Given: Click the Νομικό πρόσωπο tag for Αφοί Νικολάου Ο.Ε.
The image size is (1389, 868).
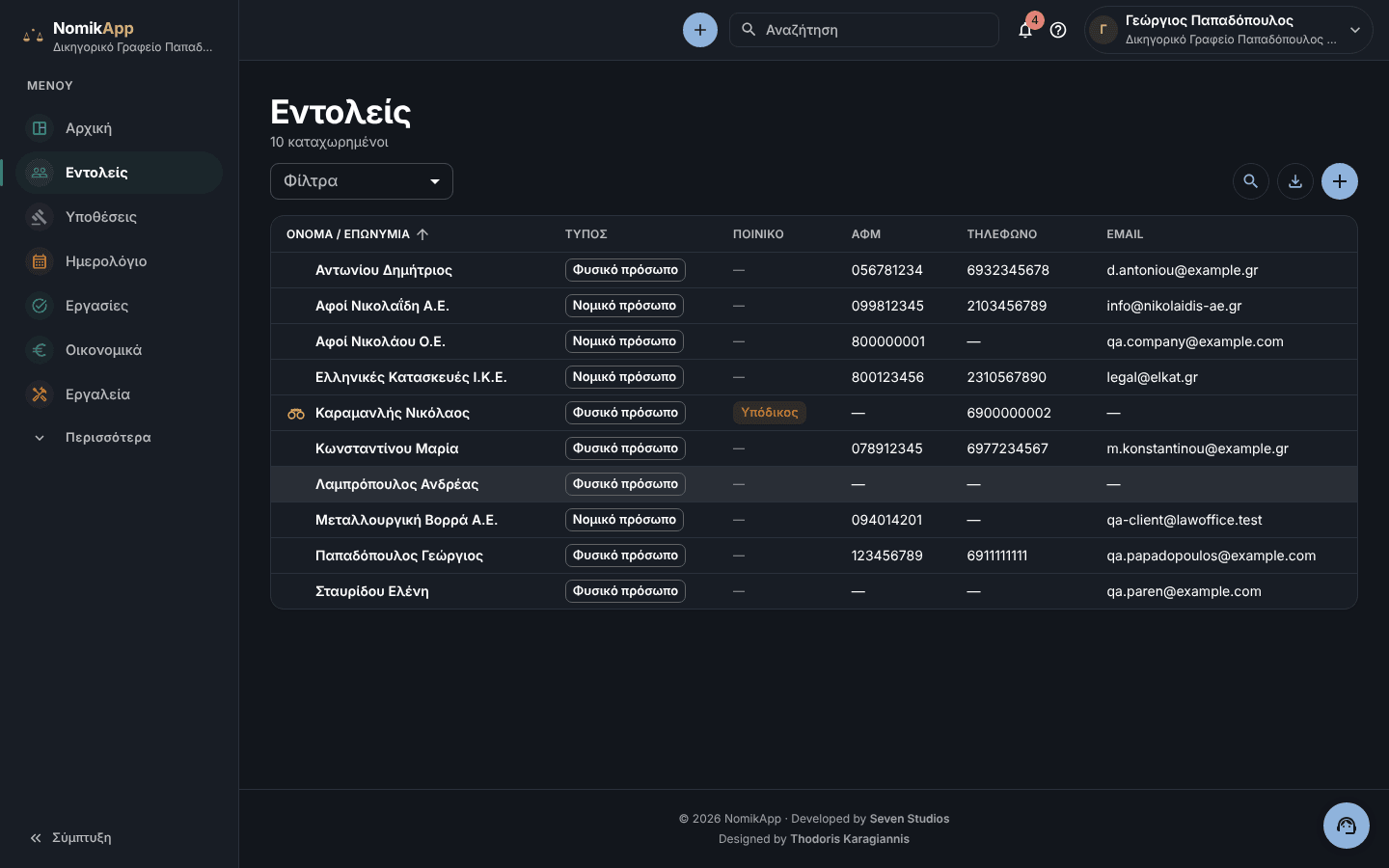Looking at the screenshot, I should point(624,341).
